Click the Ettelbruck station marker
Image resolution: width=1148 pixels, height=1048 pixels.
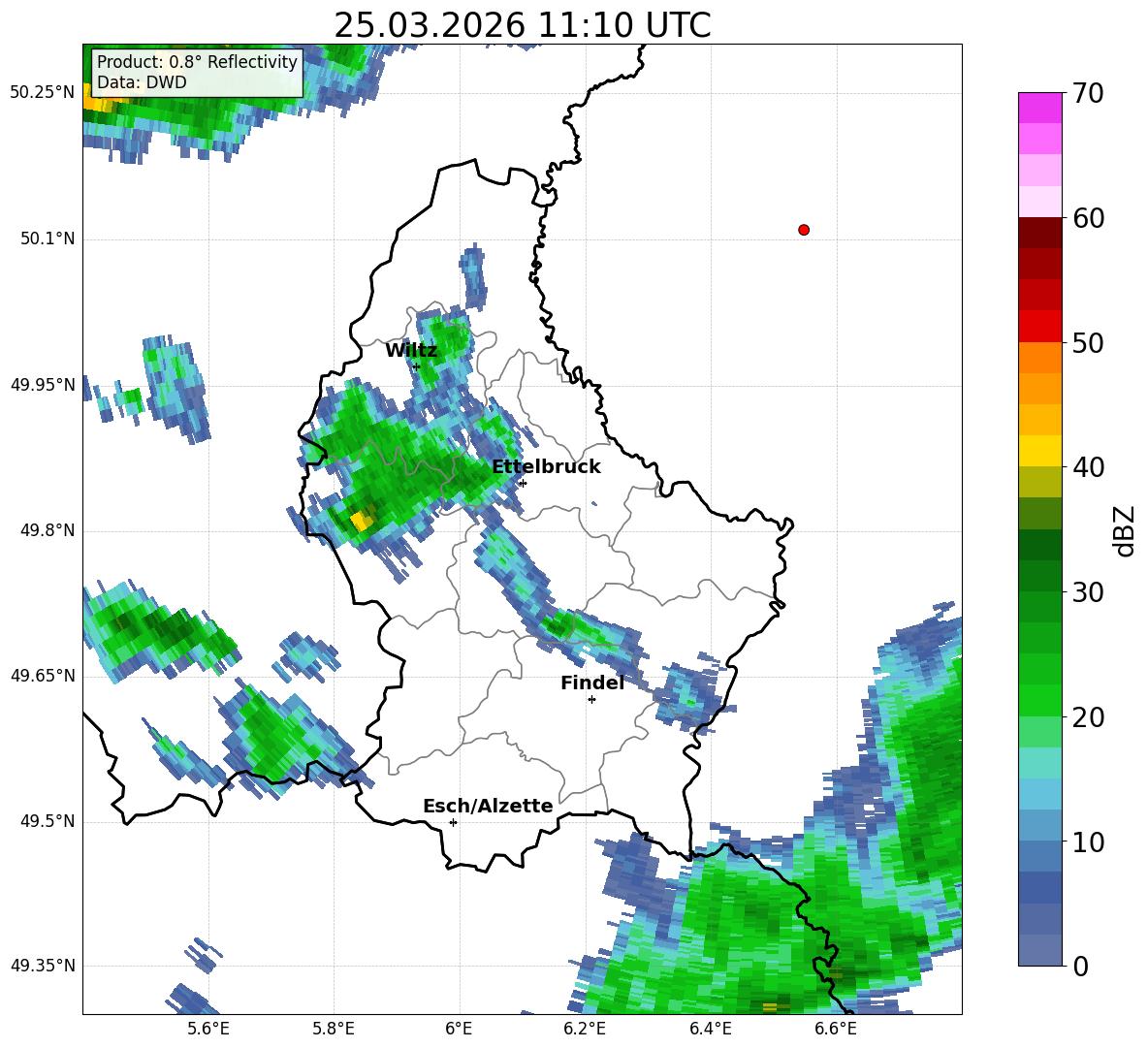pos(522,483)
